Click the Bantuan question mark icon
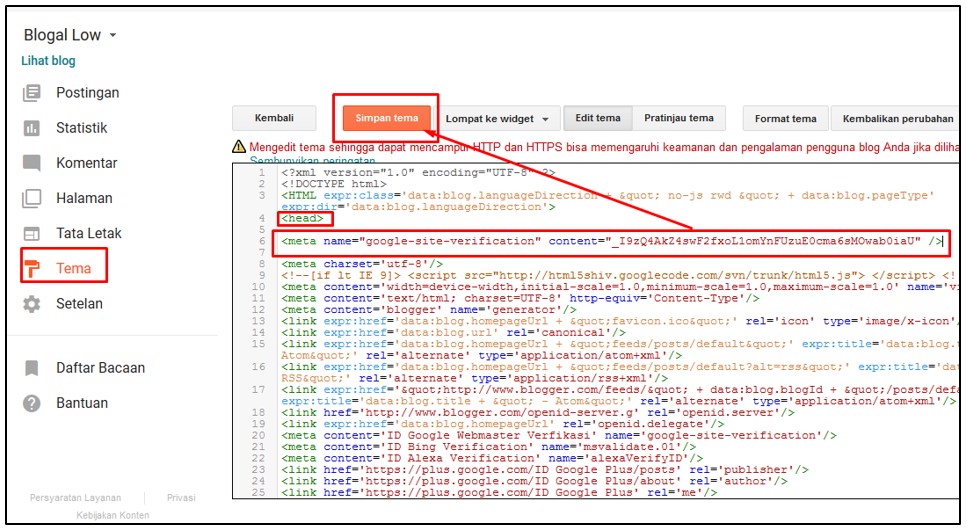The image size is (967, 530). coord(31,403)
